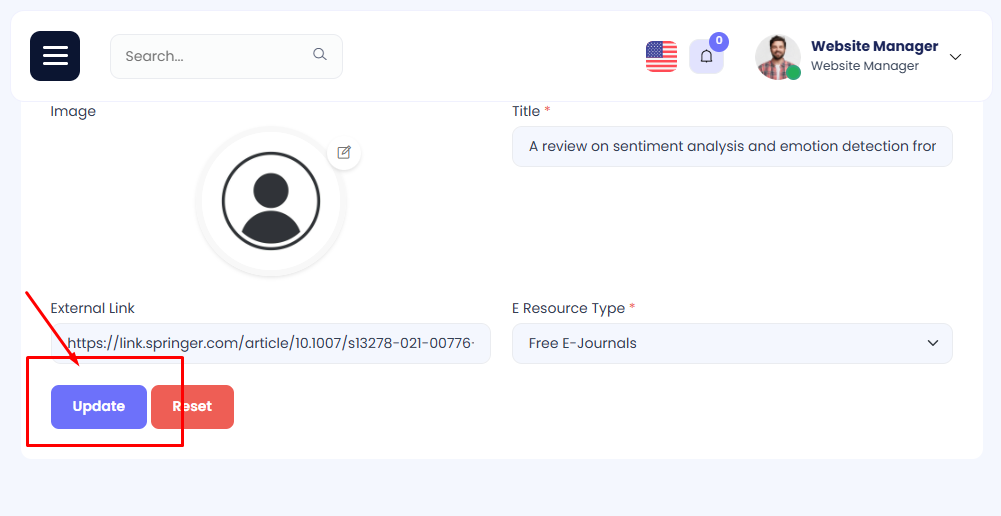
Task: Expand the user menu chevron
Action: pyautogui.click(x=955, y=57)
